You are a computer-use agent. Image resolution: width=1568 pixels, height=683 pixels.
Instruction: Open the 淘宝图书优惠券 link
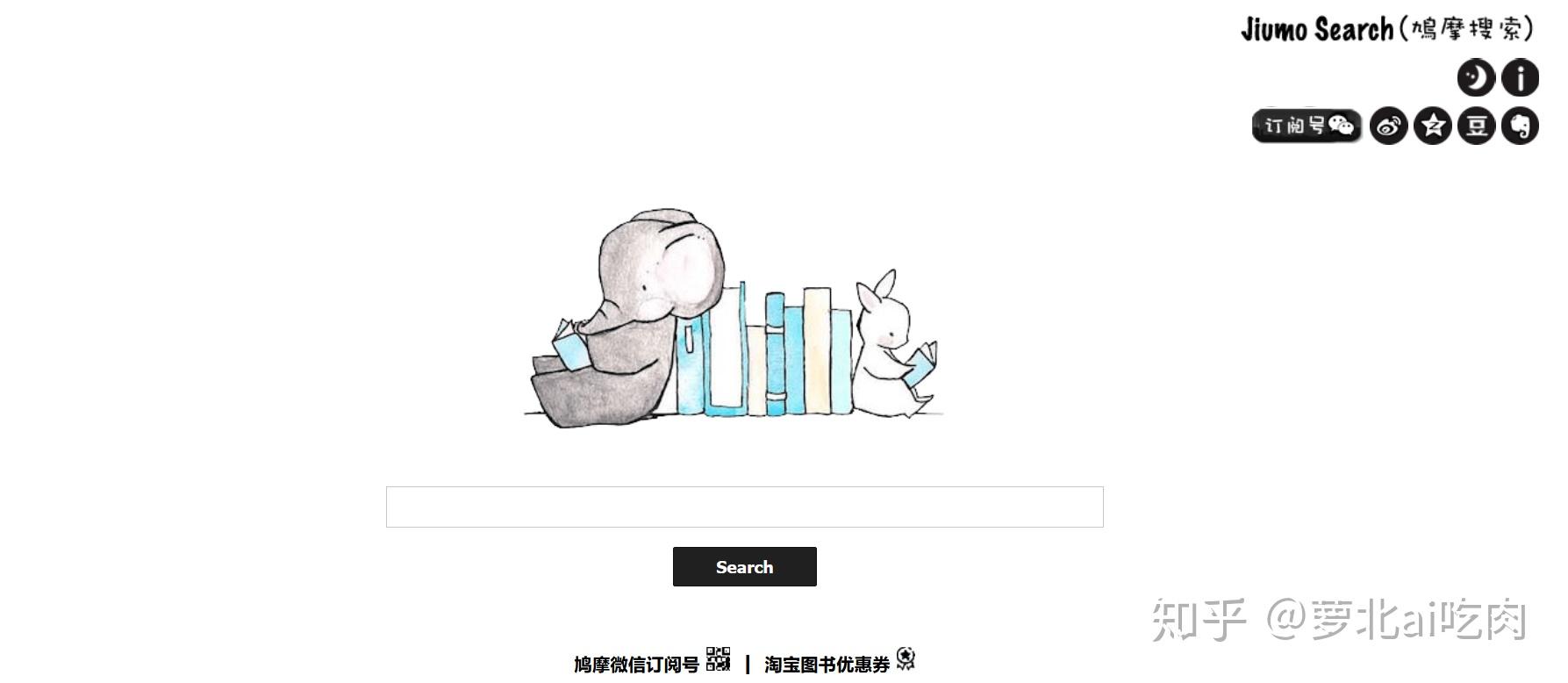pyautogui.click(x=827, y=665)
